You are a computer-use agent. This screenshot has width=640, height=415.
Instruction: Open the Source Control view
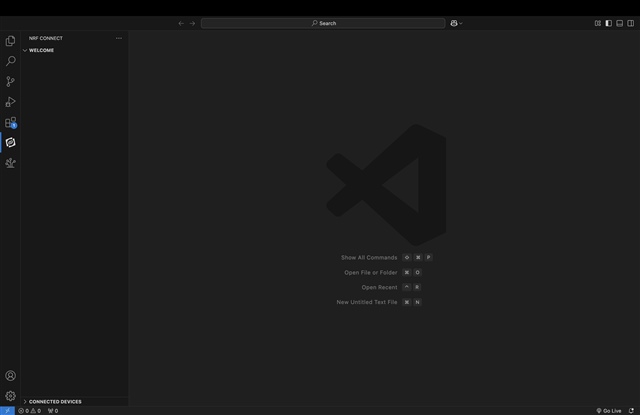click(11, 82)
